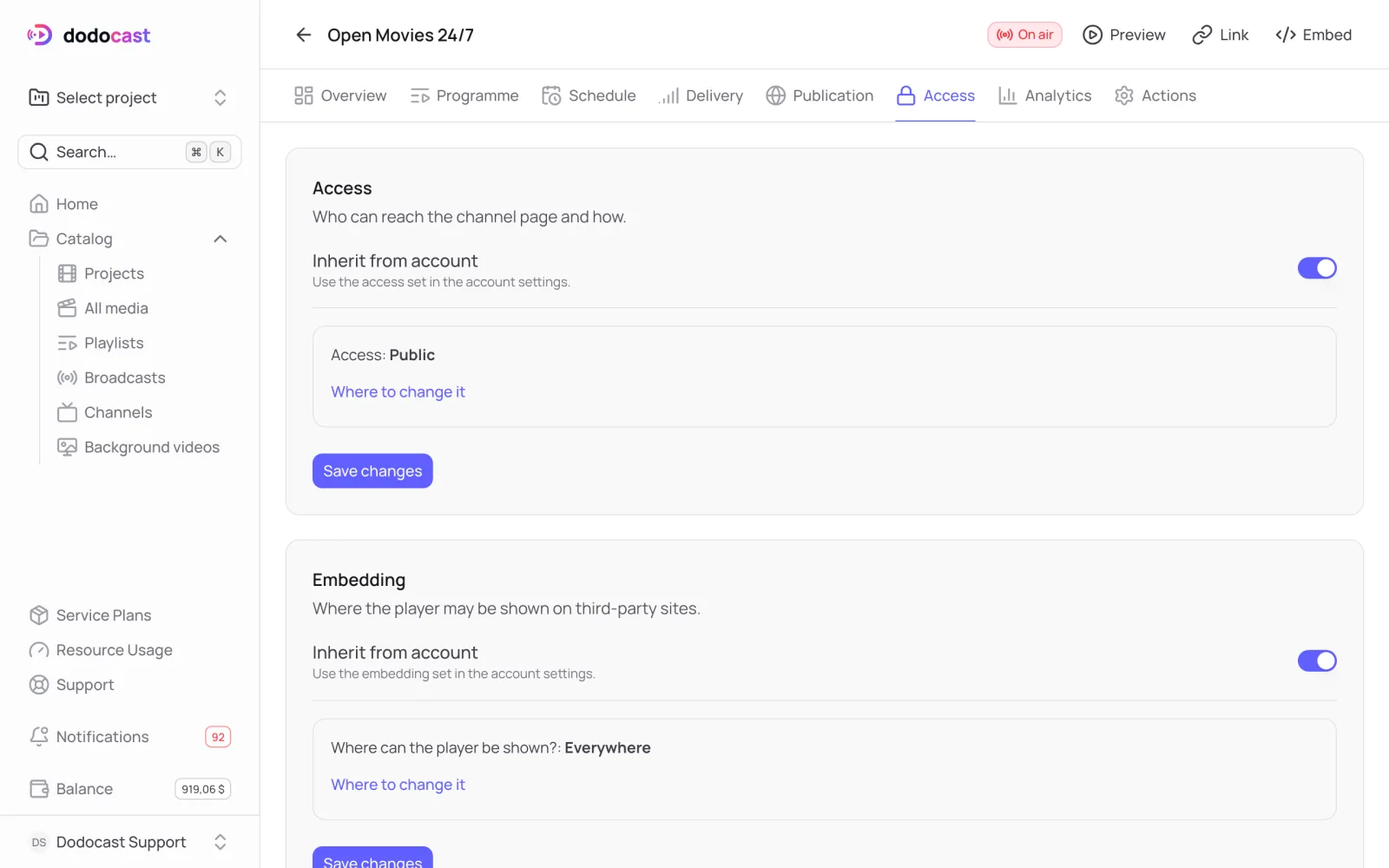The height and width of the screenshot is (868, 1389).
Task: Switch to the Publication tab
Action: point(820,95)
